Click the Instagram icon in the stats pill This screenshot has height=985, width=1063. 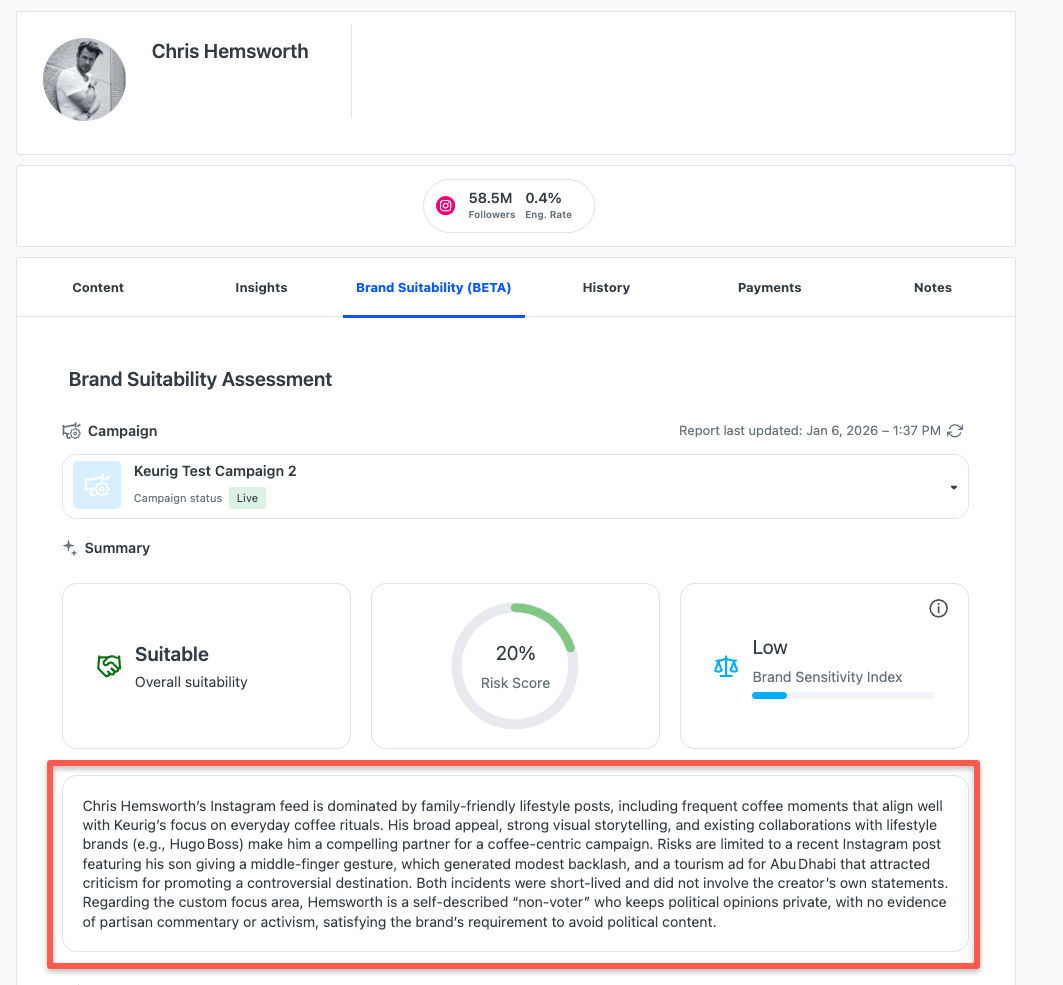pyautogui.click(x=446, y=206)
